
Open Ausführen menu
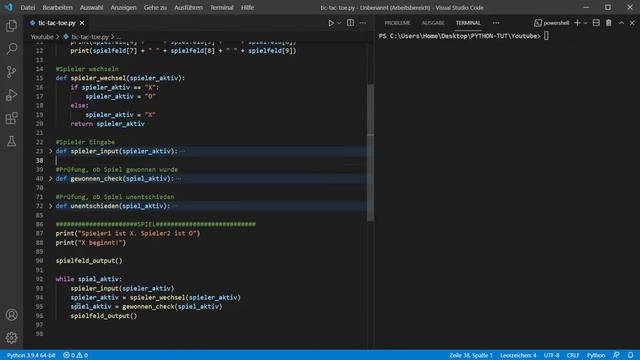pos(188,7)
